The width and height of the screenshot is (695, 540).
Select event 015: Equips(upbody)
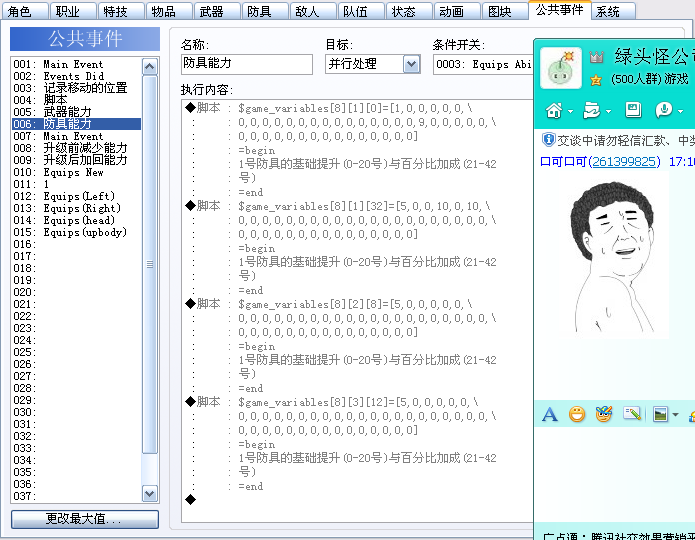pyautogui.click(x=76, y=232)
